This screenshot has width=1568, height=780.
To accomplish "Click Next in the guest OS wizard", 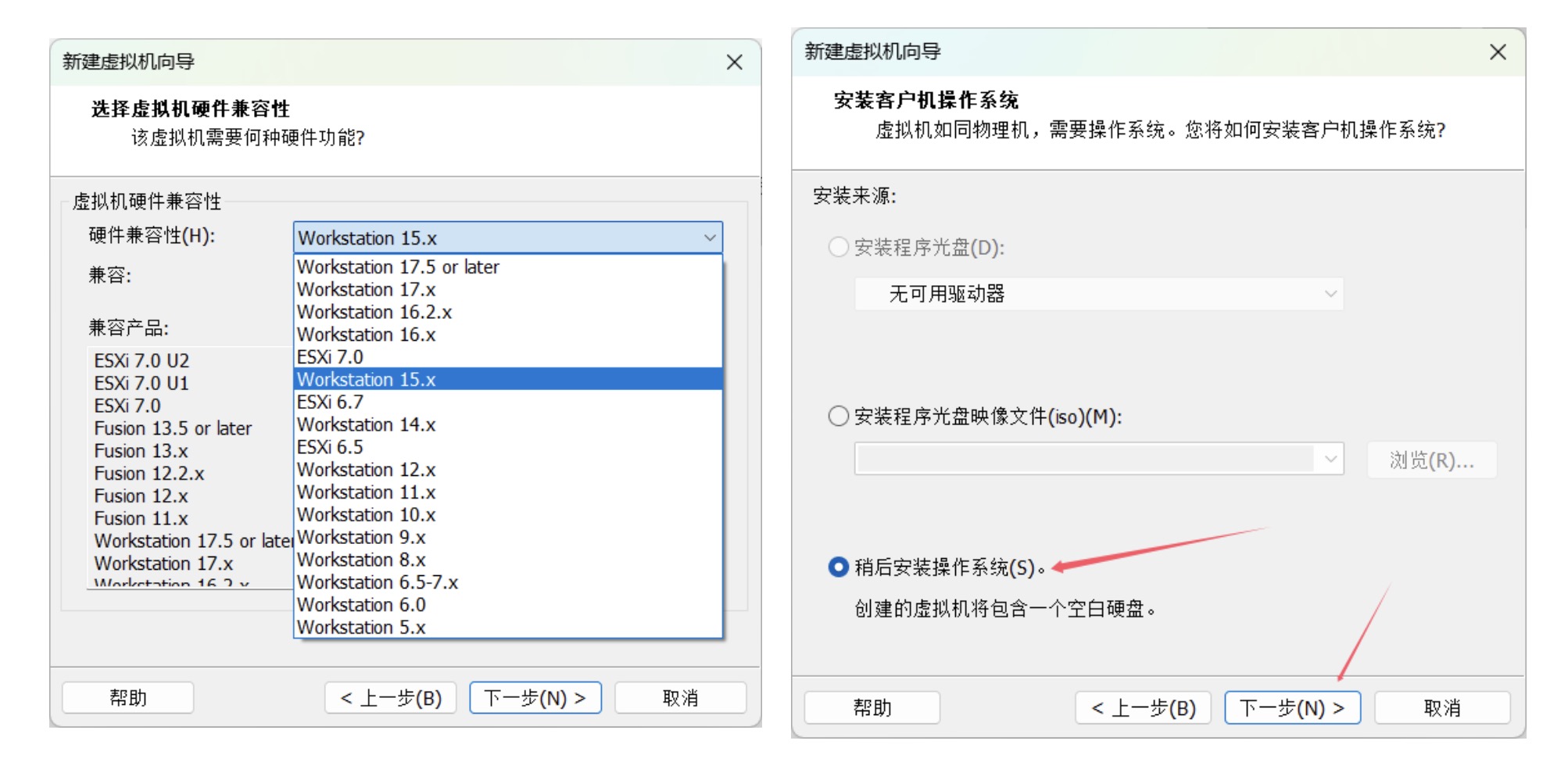I will [x=1293, y=708].
